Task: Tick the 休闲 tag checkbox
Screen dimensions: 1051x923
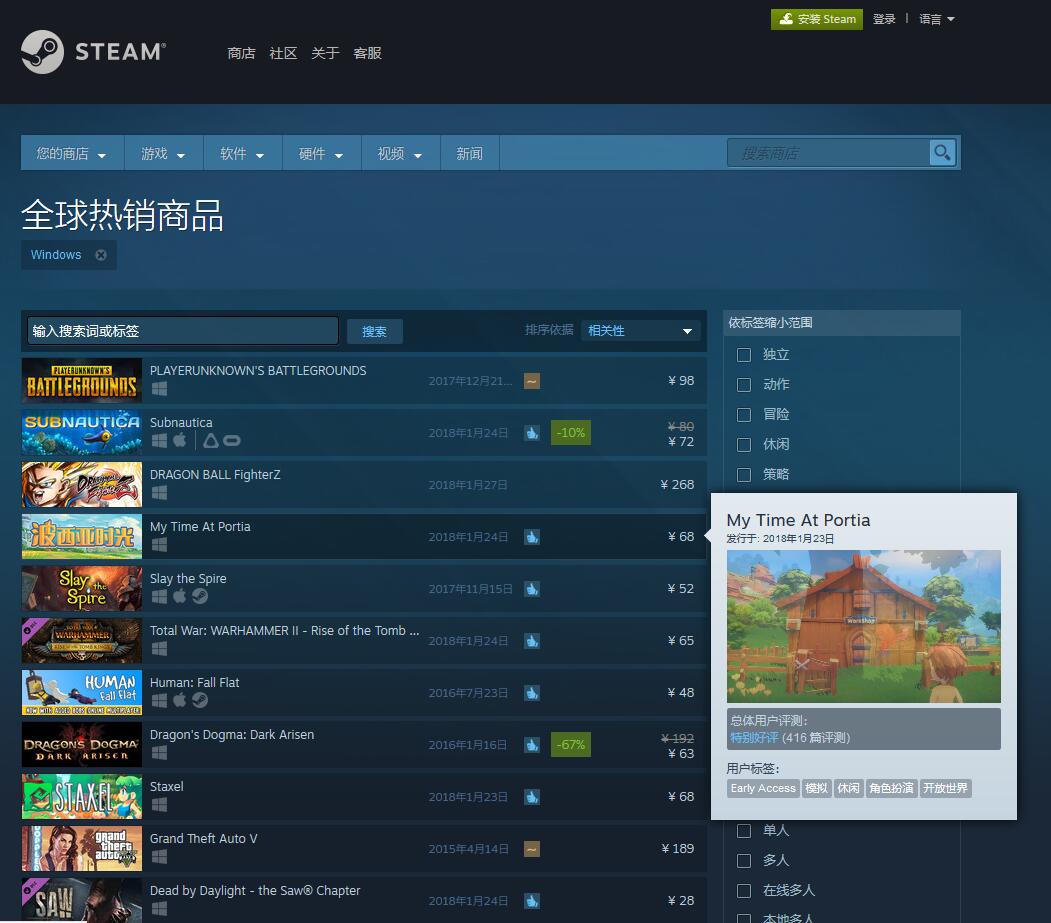Action: tap(744, 444)
